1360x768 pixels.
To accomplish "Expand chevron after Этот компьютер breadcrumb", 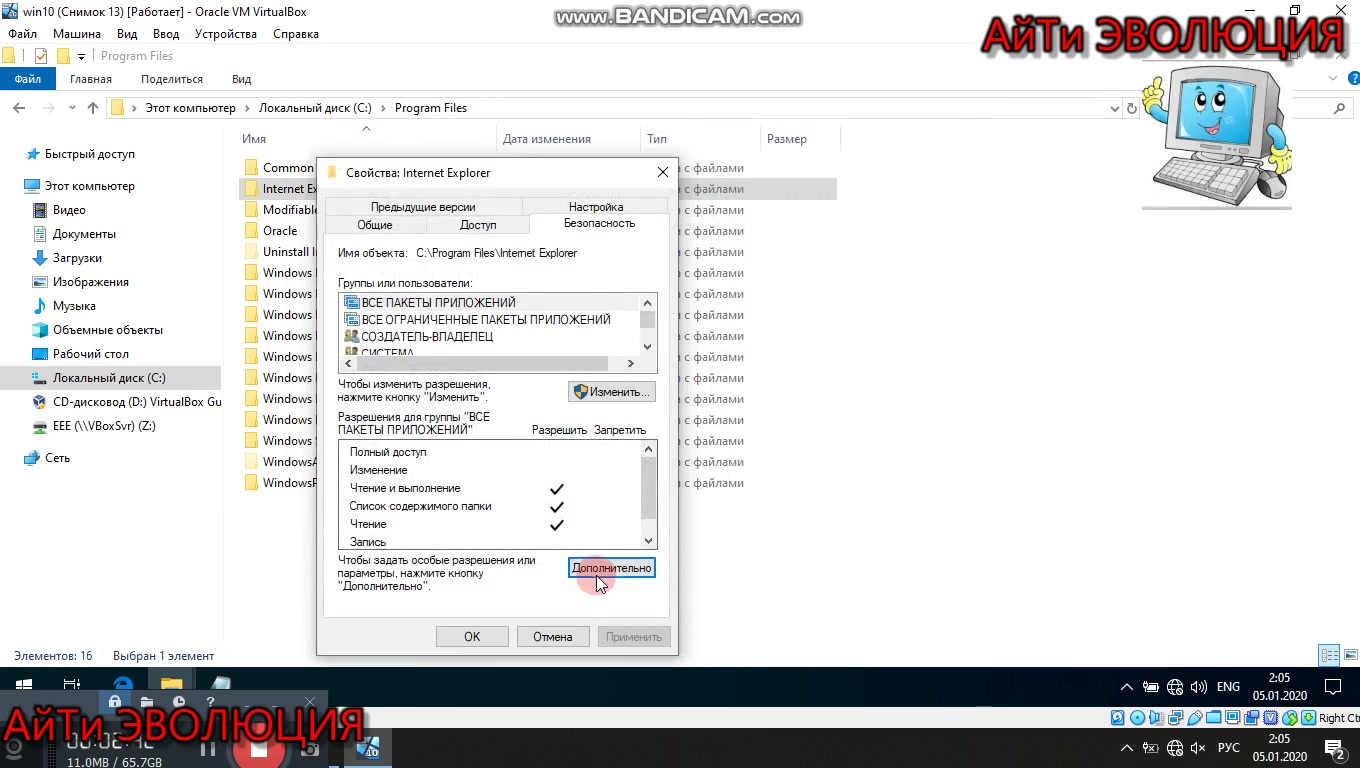I will (248, 108).
